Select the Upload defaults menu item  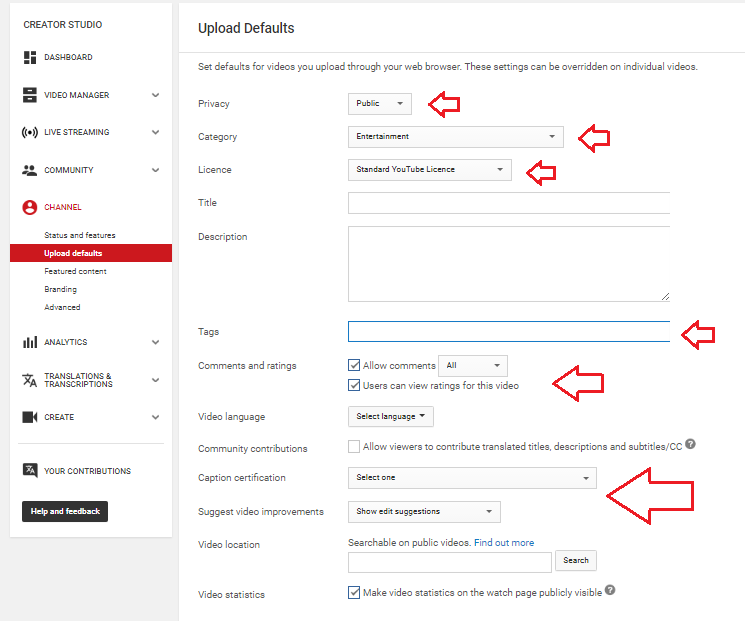click(91, 253)
